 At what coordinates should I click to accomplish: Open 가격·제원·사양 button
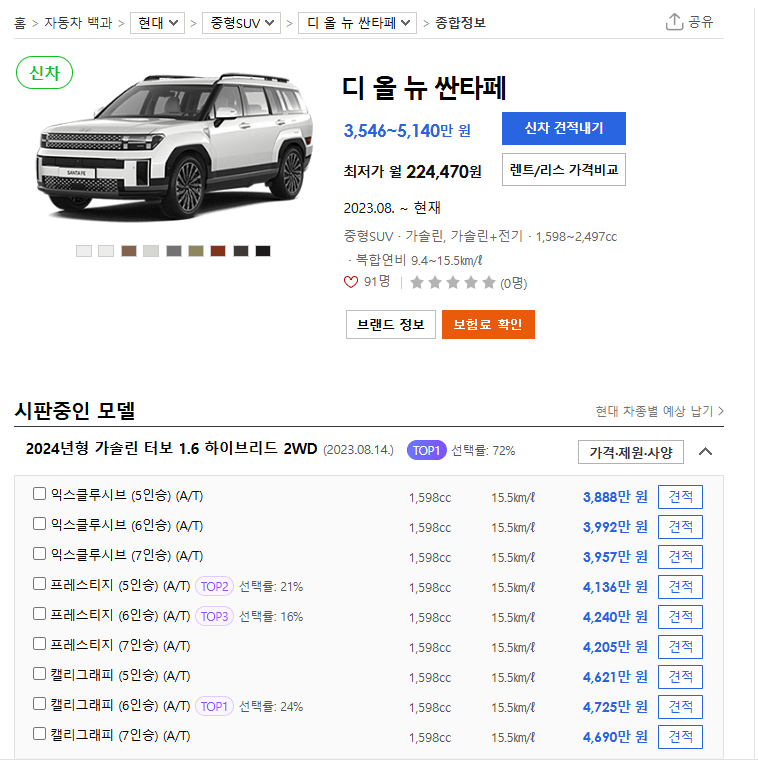tap(631, 452)
